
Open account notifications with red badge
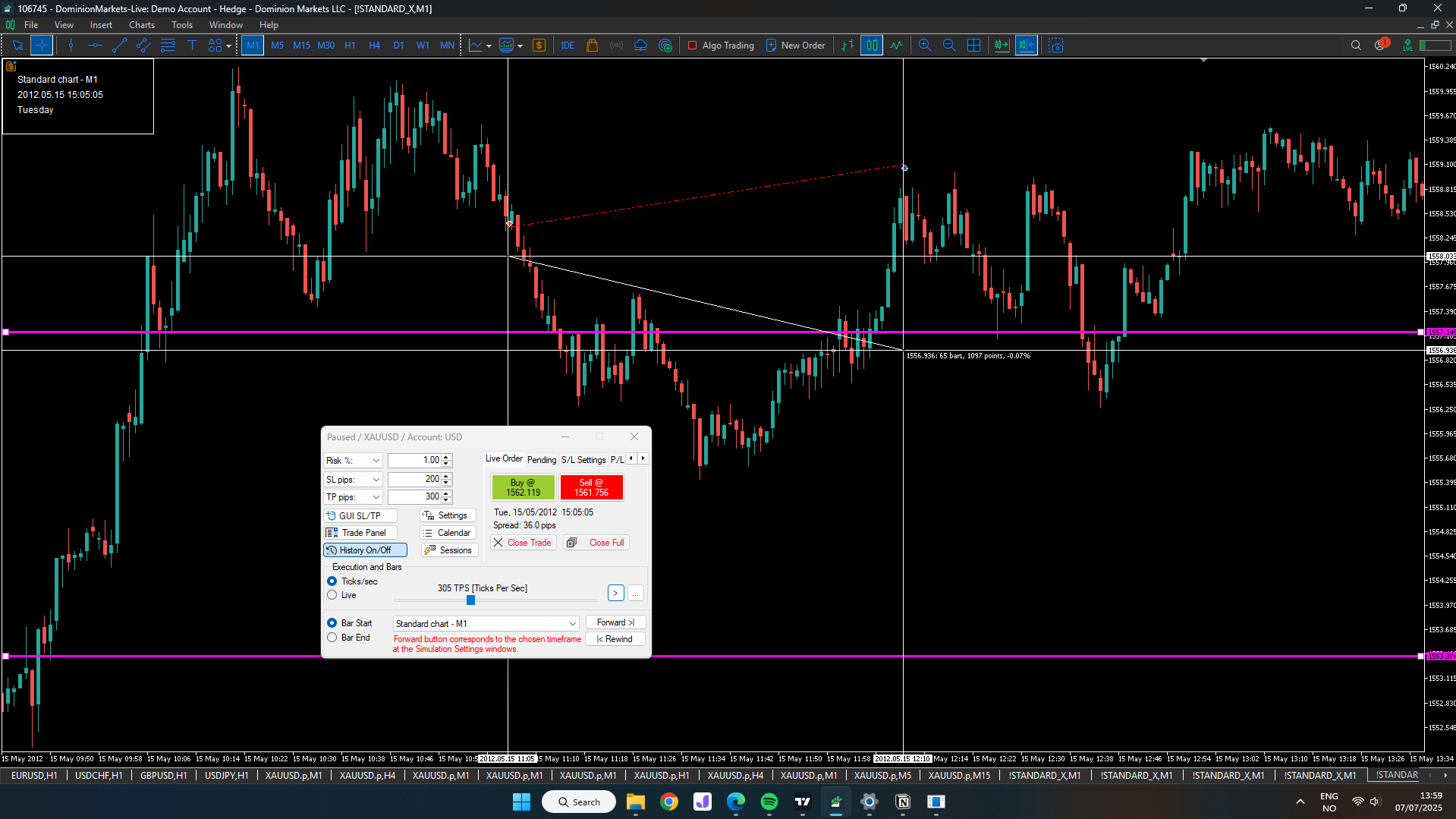point(1382,45)
